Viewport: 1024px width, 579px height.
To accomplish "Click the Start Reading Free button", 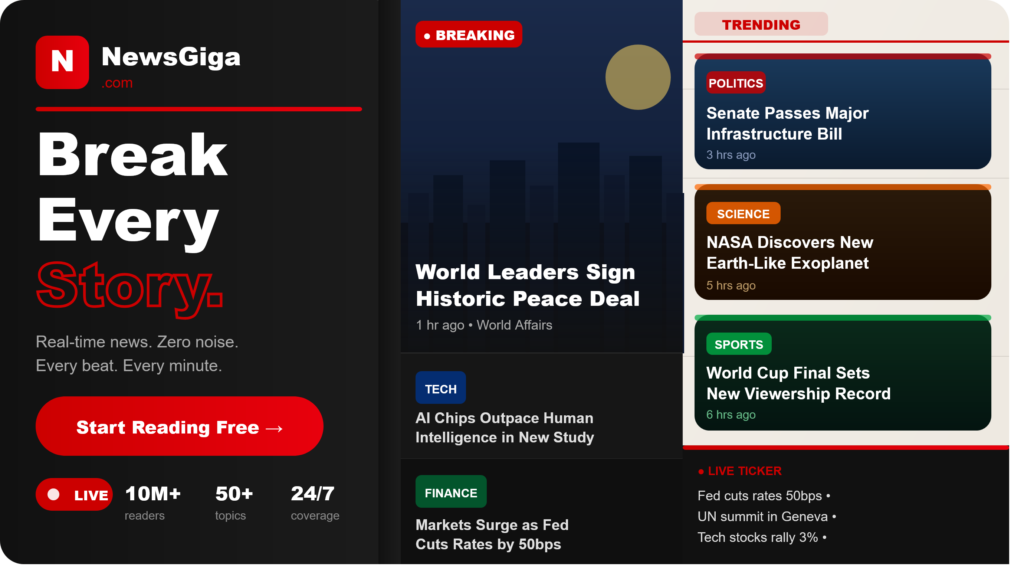I will pos(180,426).
